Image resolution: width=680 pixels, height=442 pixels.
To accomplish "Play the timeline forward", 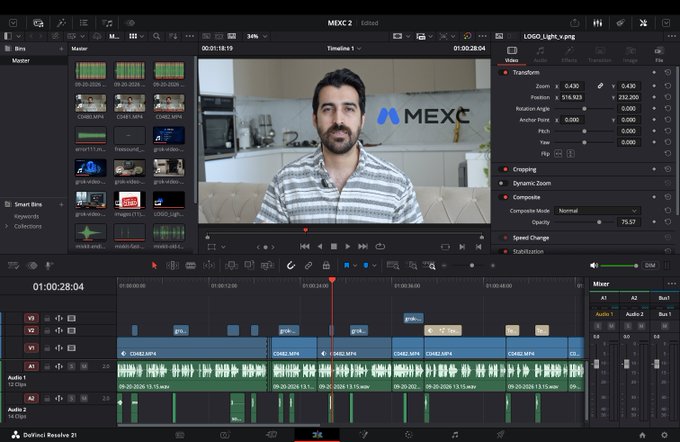I will pos(348,246).
